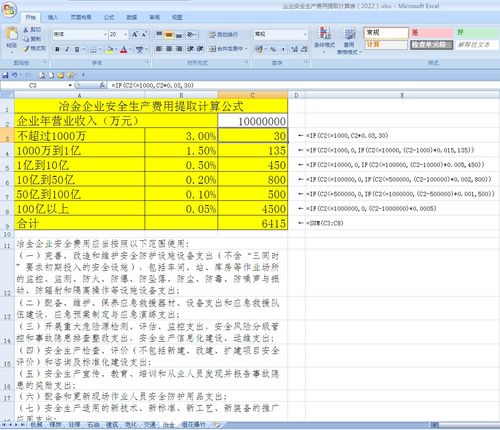Image resolution: width=500 pixels, height=430 pixels.
Task: Click the Italic formatting icon
Action: coord(67,49)
